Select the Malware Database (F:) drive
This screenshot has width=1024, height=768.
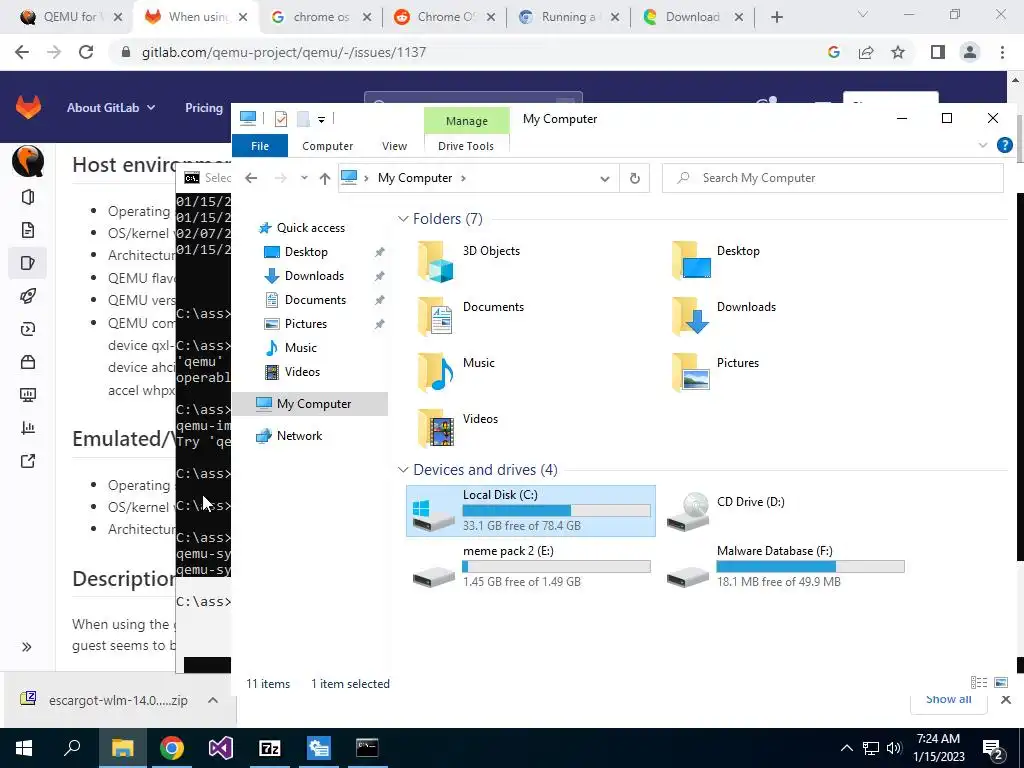point(786,566)
